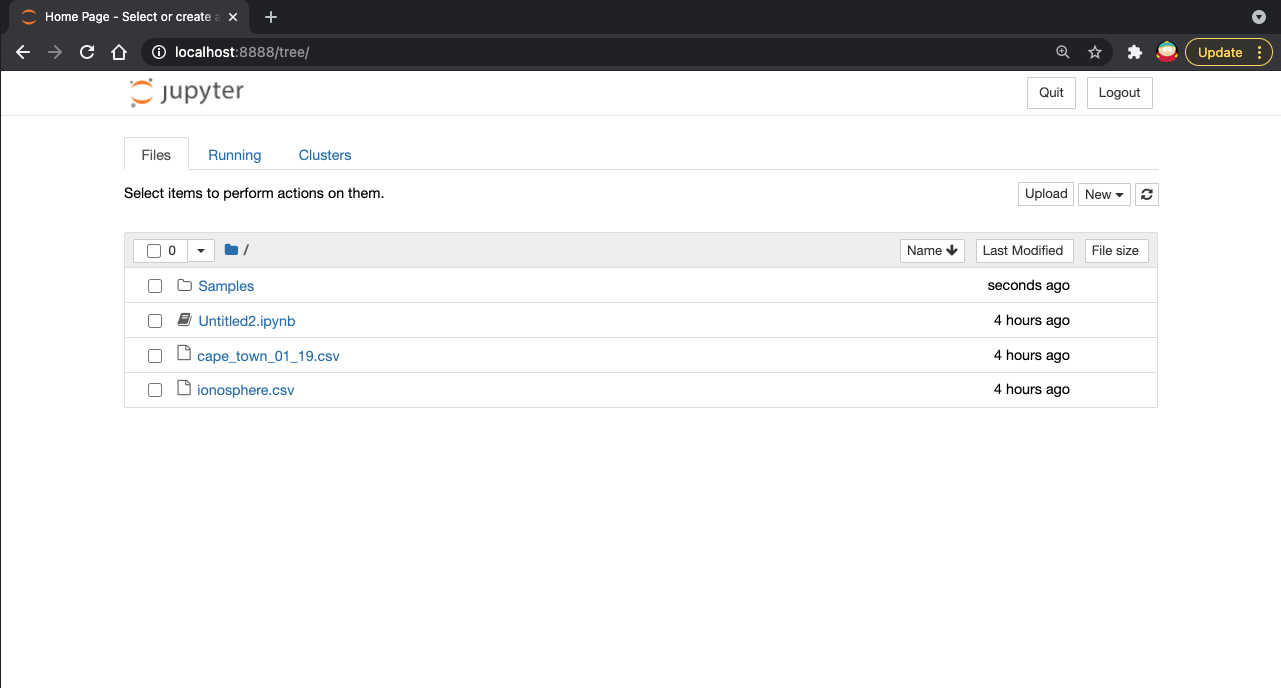
Task: Click the '4 hours ago' timestamp of cape_town_01_19.csv
Action: pos(1032,355)
